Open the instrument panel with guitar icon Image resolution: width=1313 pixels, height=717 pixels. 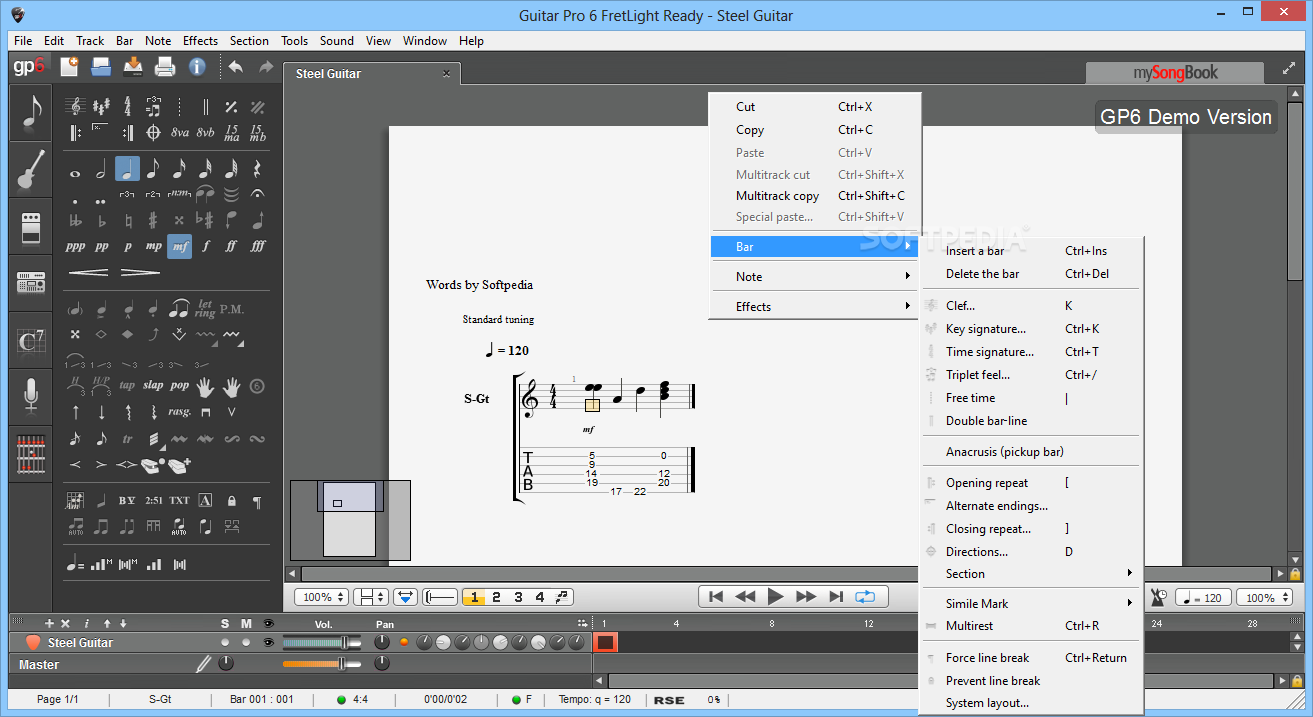31,170
